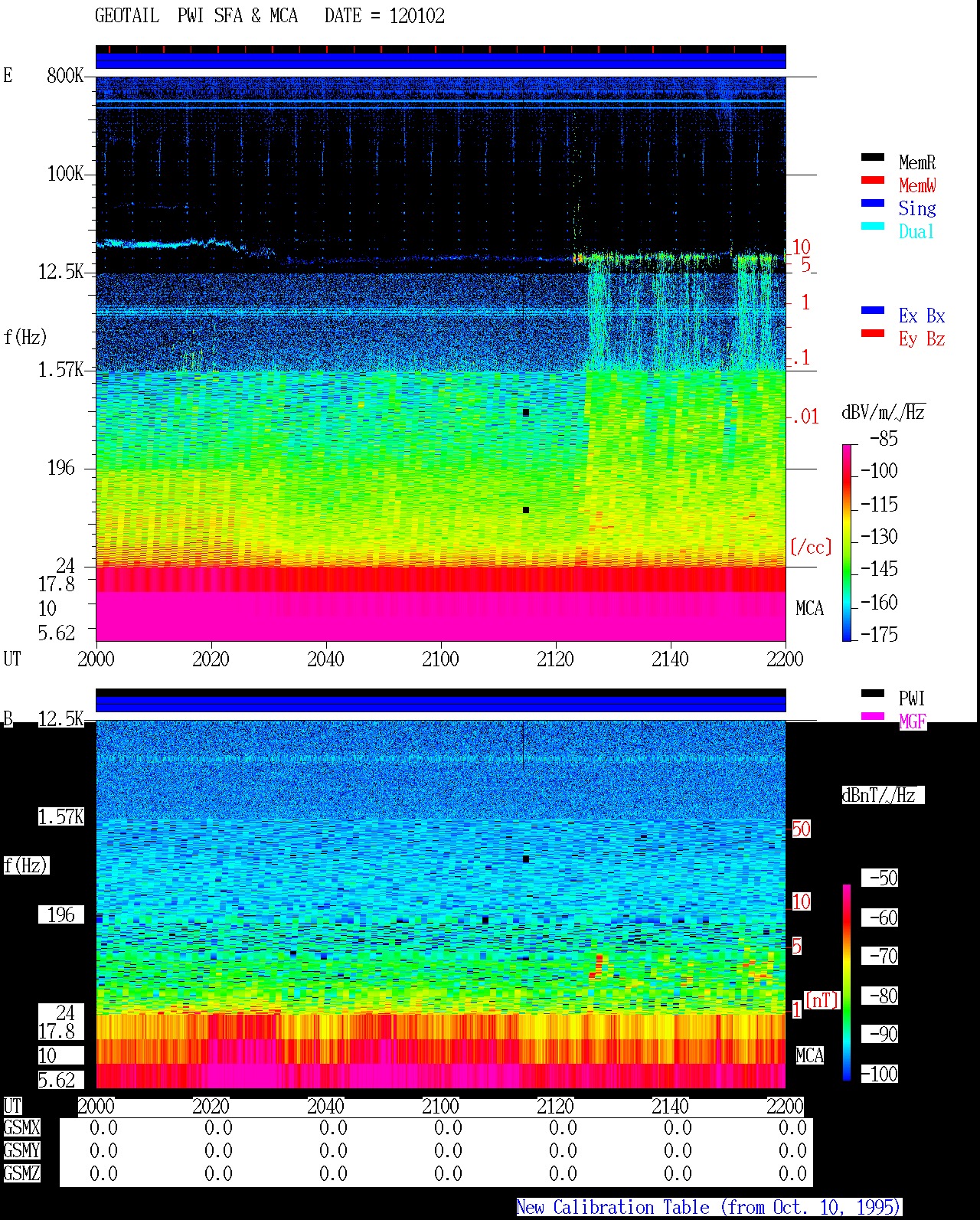Click the blue Ex Bx legend swatch
This screenshot has height=1220, width=980.
click(873, 310)
